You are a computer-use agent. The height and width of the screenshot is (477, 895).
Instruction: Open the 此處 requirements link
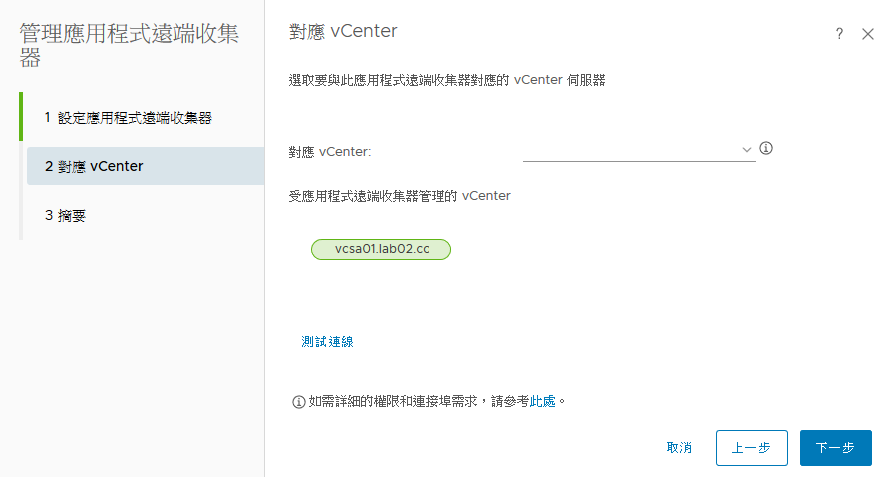click(x=542, y=401)
